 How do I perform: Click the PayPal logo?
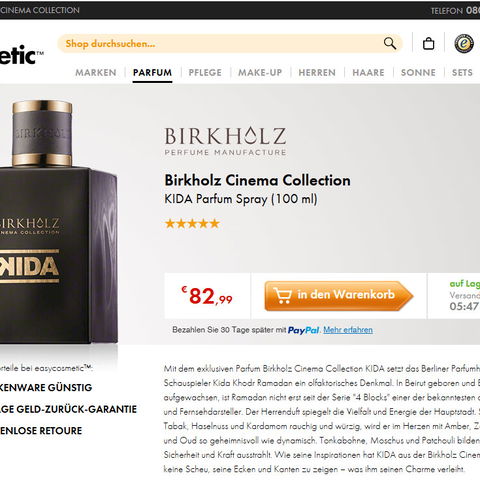coord(303,330)
